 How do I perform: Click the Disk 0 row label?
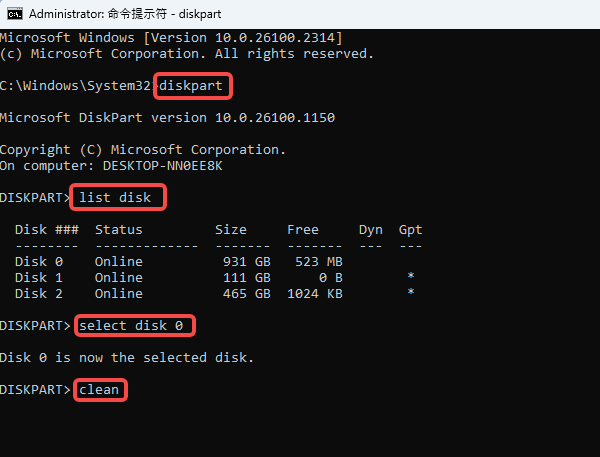[39, 262]
